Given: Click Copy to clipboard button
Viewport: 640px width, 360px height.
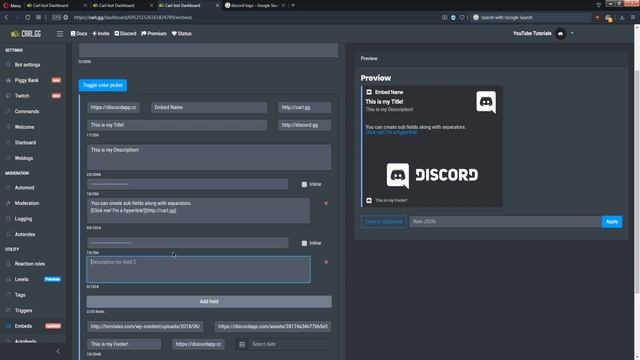Looking at the screenshot, I should point(383,222).
